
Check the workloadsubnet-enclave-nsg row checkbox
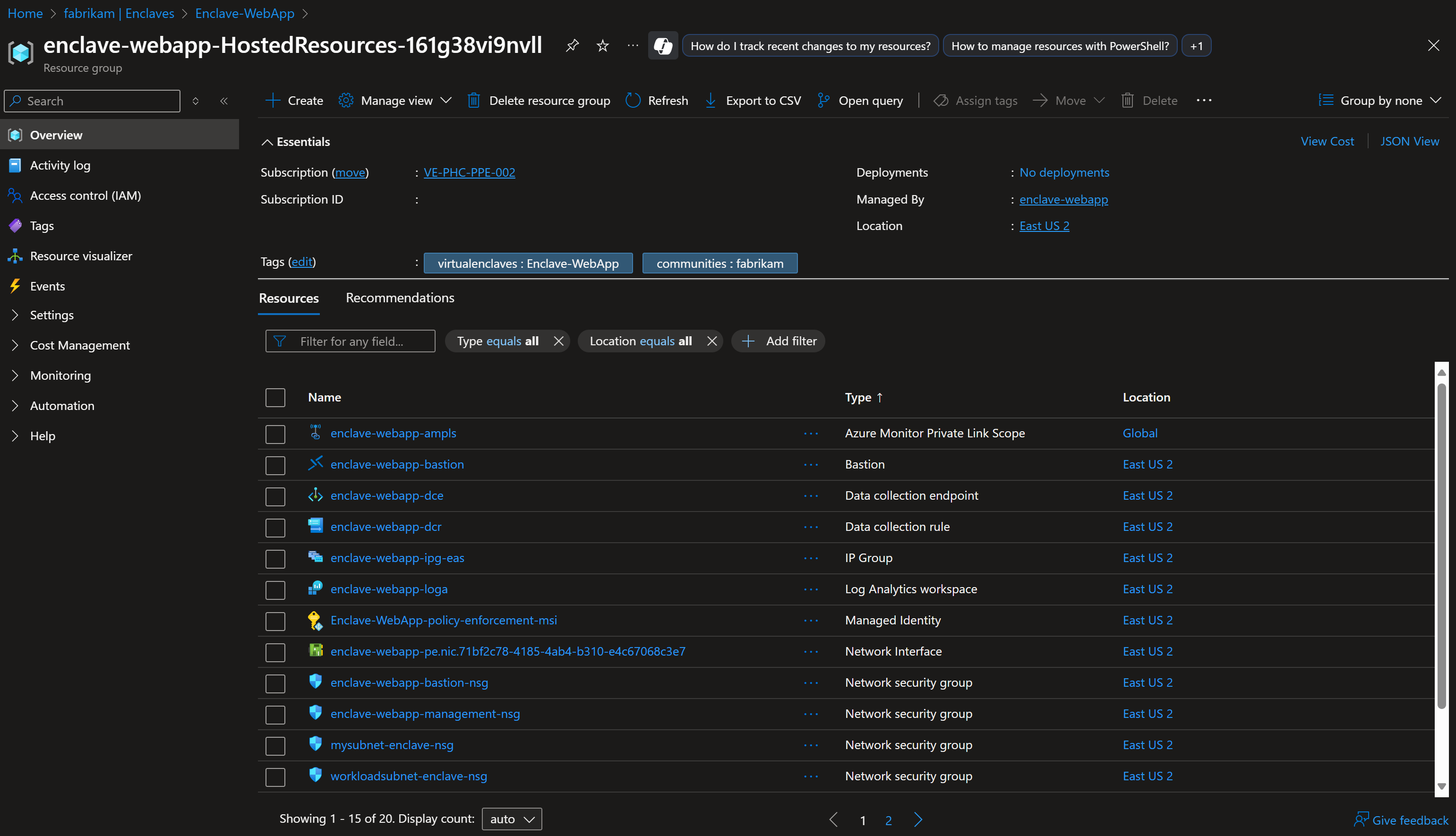(x=275, y=777)
